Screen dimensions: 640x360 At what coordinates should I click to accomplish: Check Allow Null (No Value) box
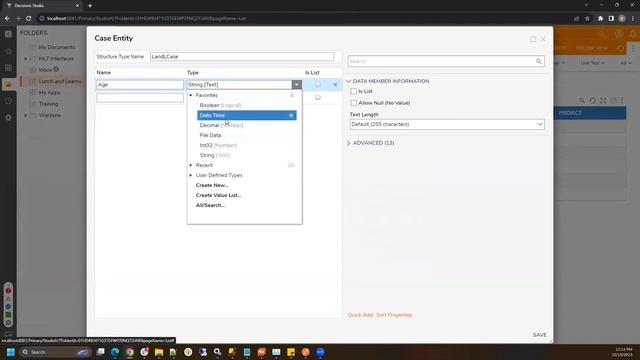click(x=353, y=103)
